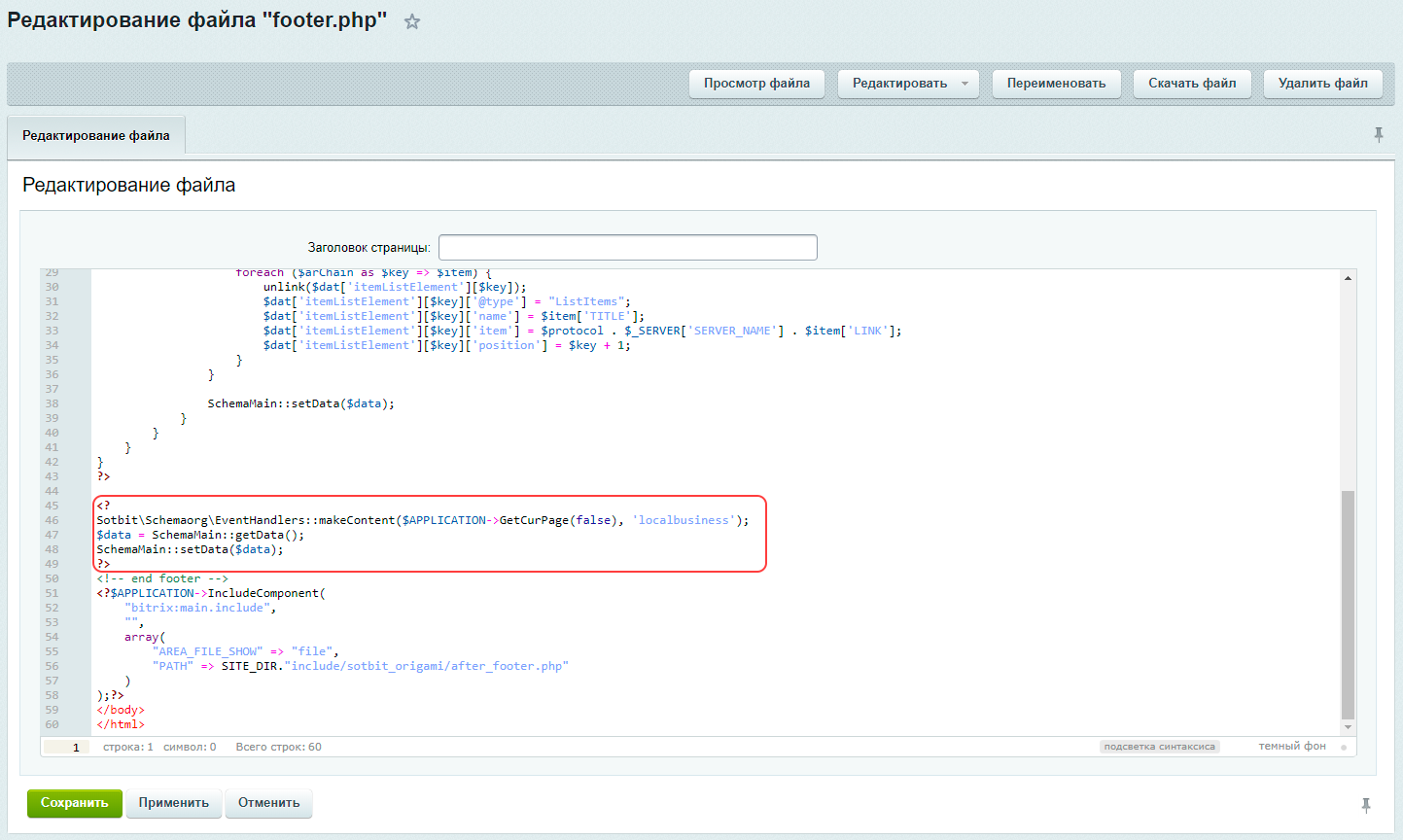Click the Скачать файл button

[x=1192, y=84]
